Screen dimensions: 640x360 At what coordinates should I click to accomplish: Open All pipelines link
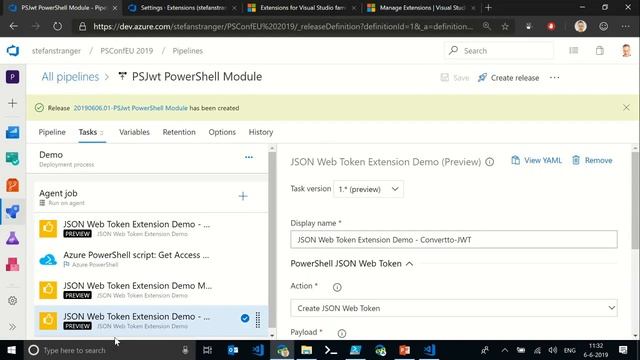point(70,77)
